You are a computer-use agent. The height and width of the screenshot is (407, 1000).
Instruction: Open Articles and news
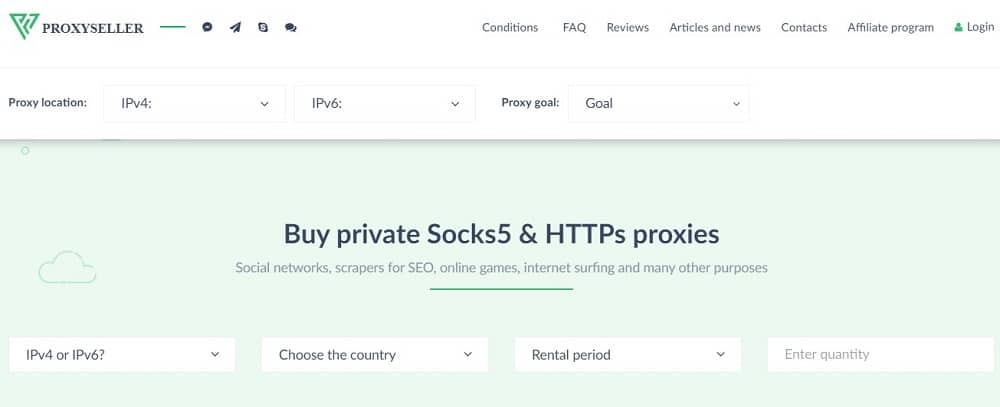(x=715, y=27)
